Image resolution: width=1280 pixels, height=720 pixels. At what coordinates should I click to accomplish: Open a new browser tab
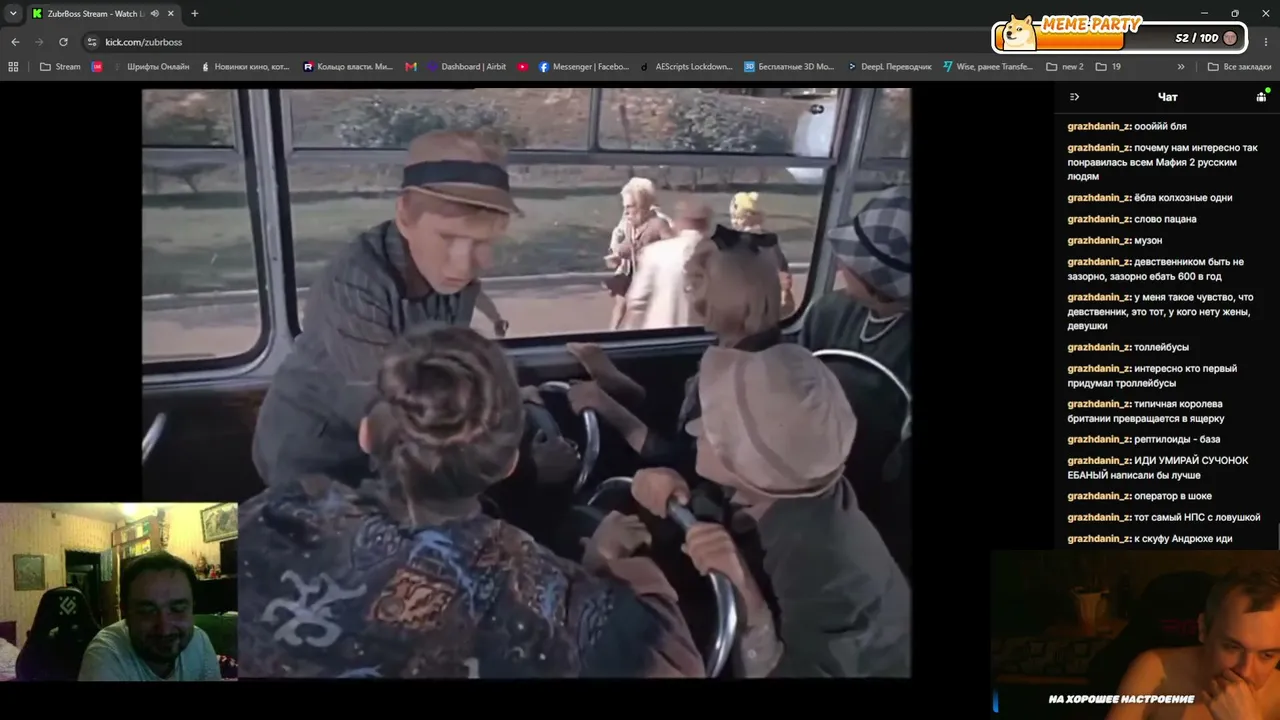click(x=194, y=14)
